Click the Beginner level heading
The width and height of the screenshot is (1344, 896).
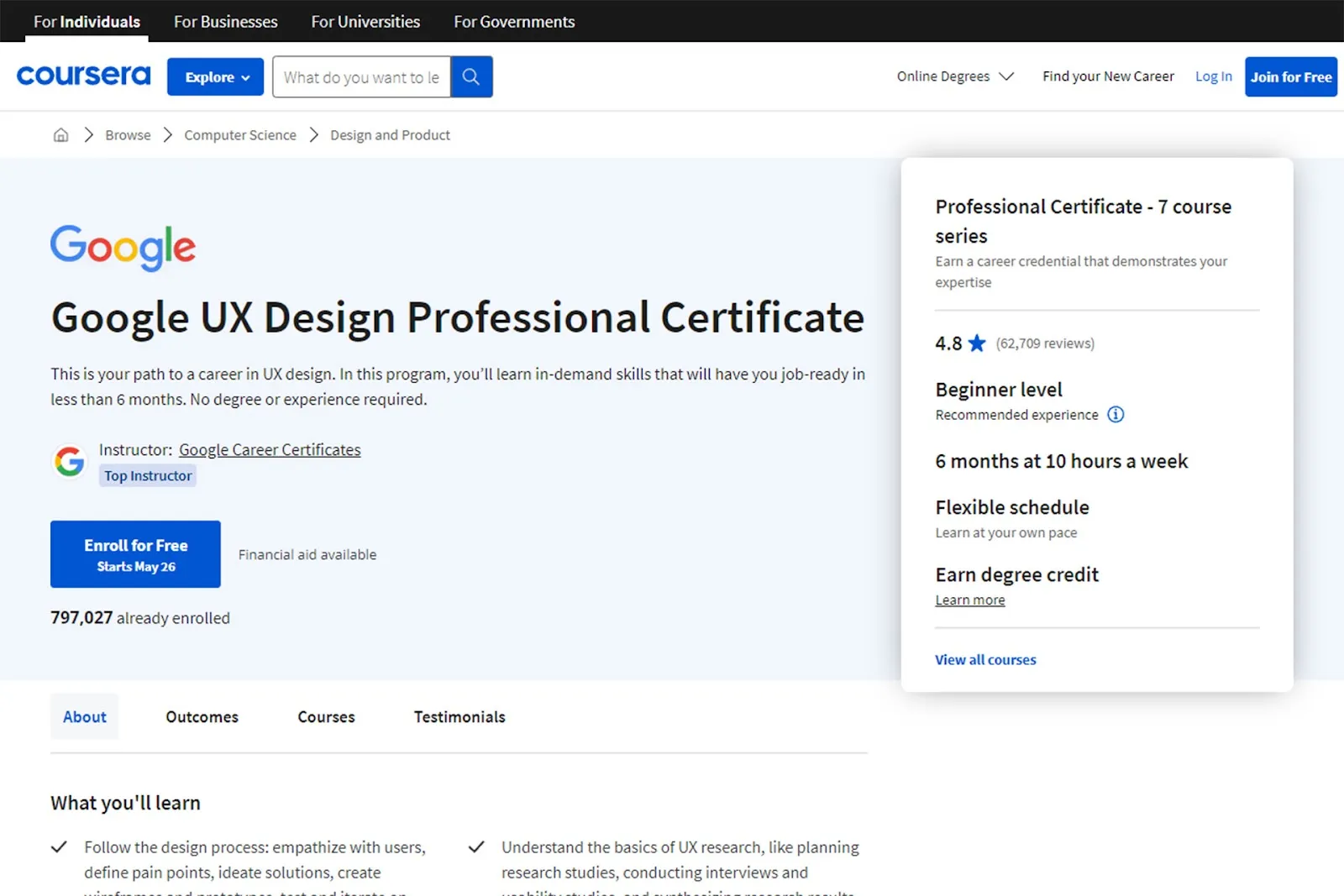click(999, 389)
